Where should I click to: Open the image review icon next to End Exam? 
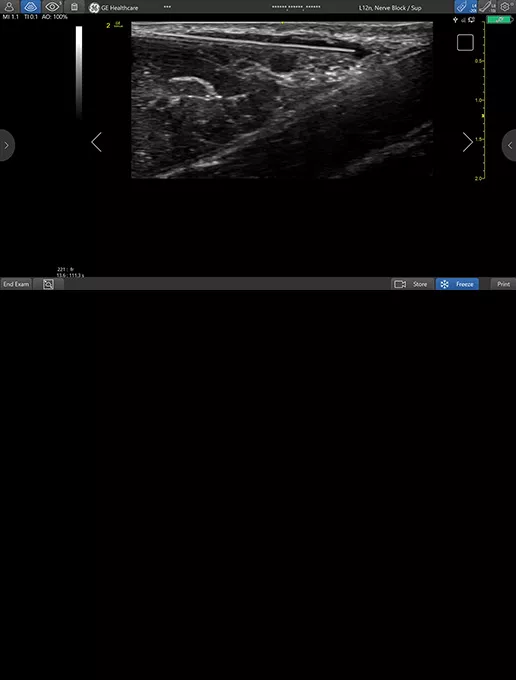48,284
